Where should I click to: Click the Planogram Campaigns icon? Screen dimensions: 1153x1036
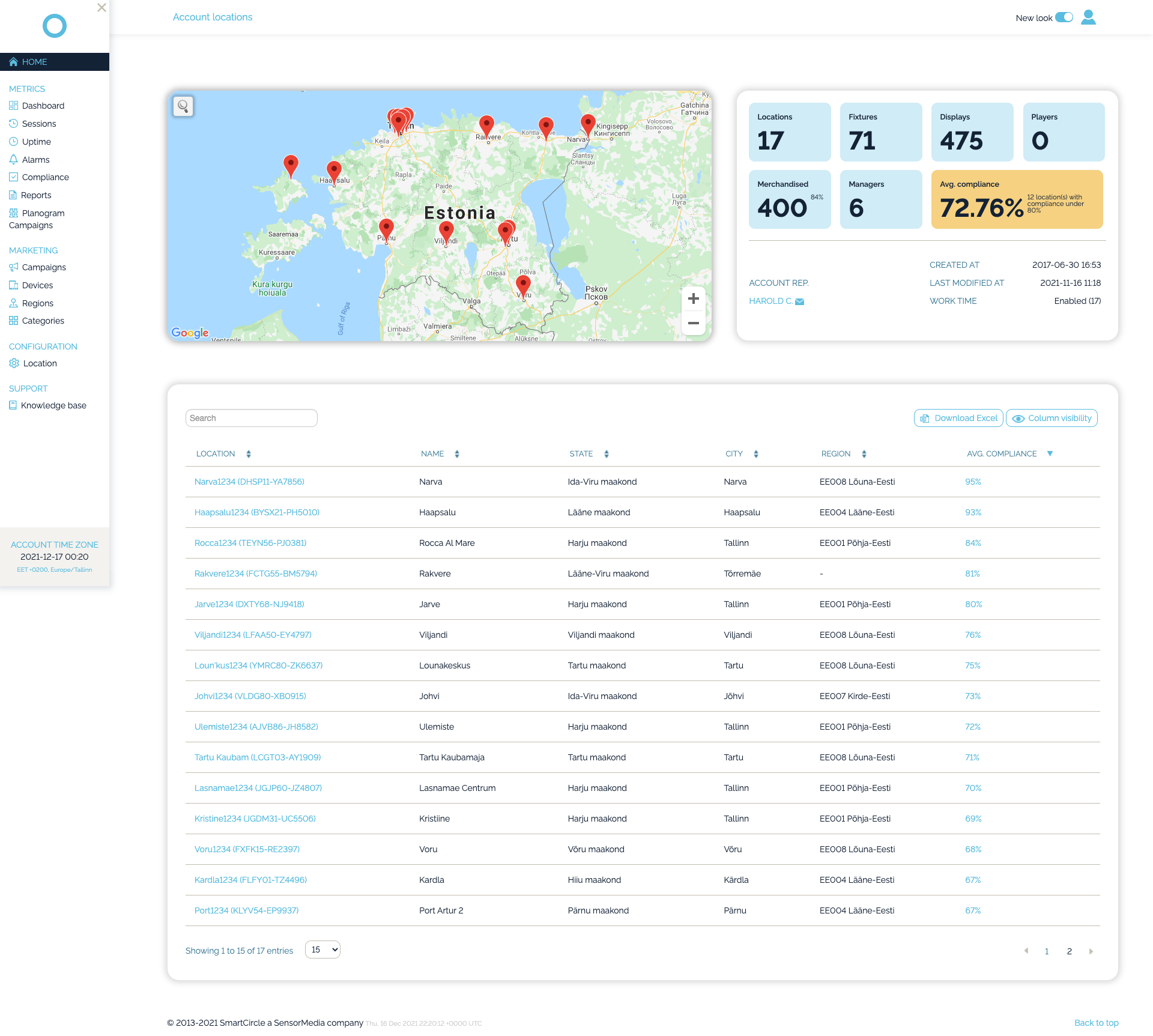pyautogui.click(x=13, y=213)
